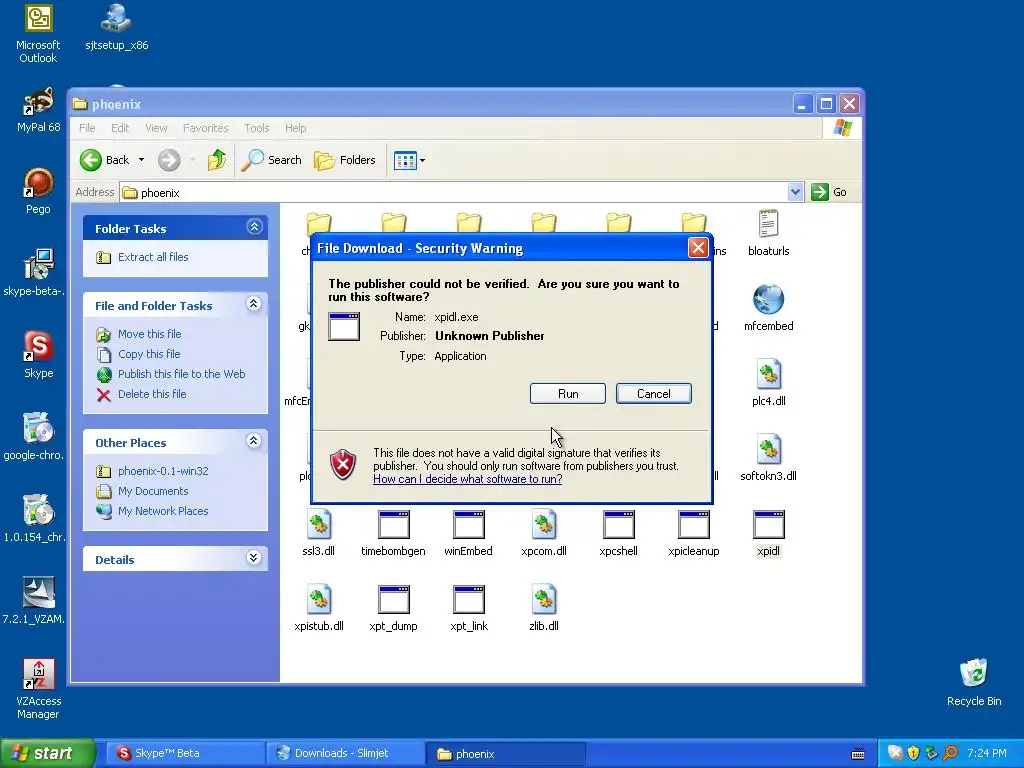Open the Windows Start menu
This screenshot has width=1024, height=768.
coord(47,754)
